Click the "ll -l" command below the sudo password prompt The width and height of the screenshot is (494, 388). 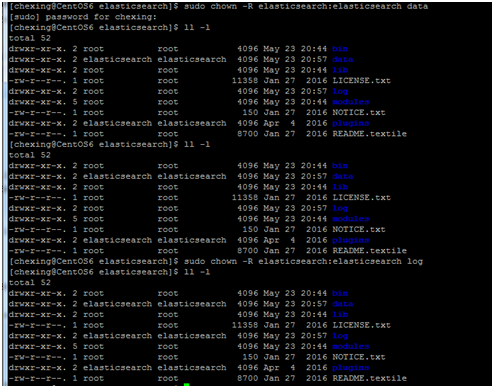[x=197, y=28]
